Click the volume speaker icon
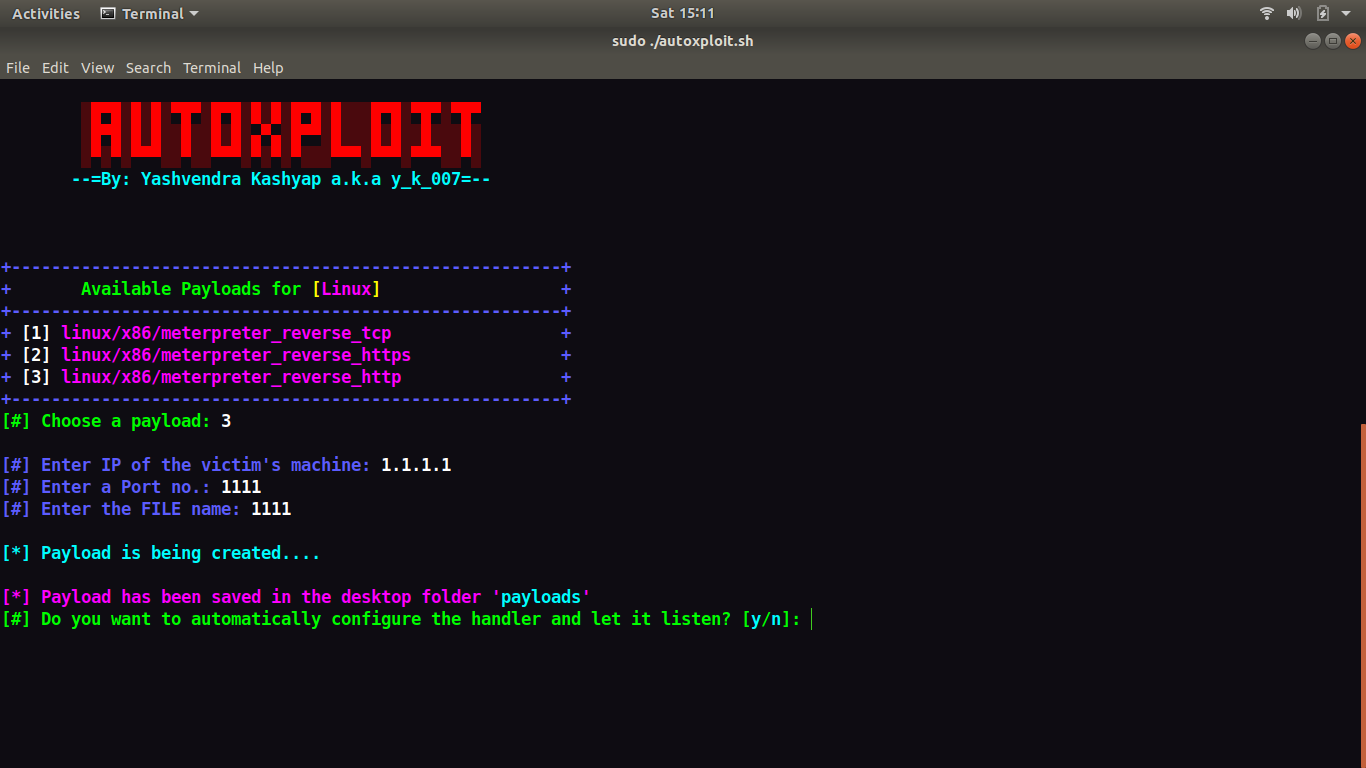The image size is (1366, 768). point(1294,14)
